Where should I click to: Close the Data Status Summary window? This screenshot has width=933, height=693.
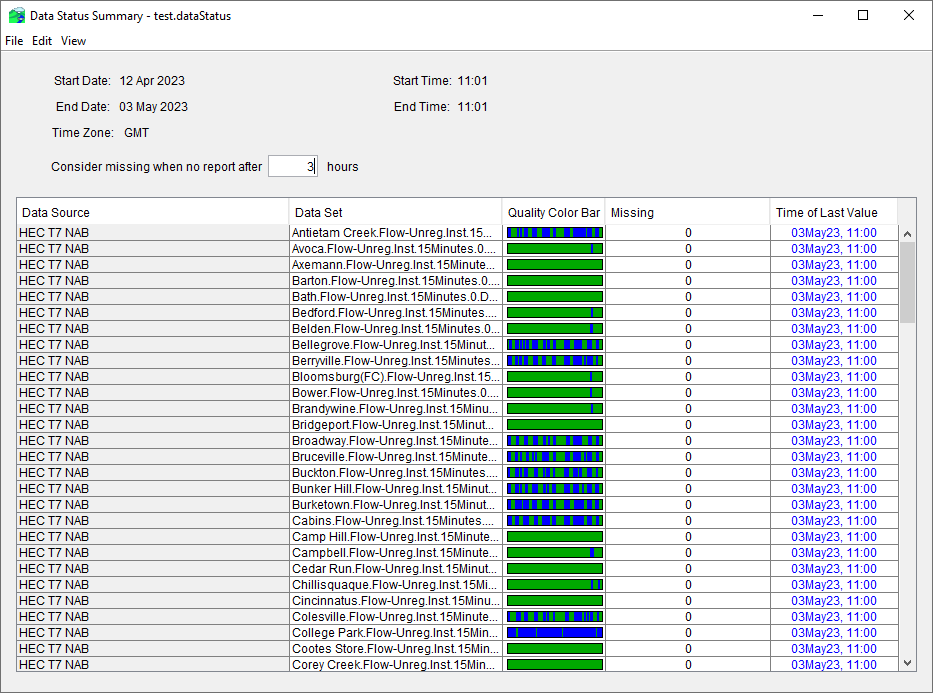(908, 15)
